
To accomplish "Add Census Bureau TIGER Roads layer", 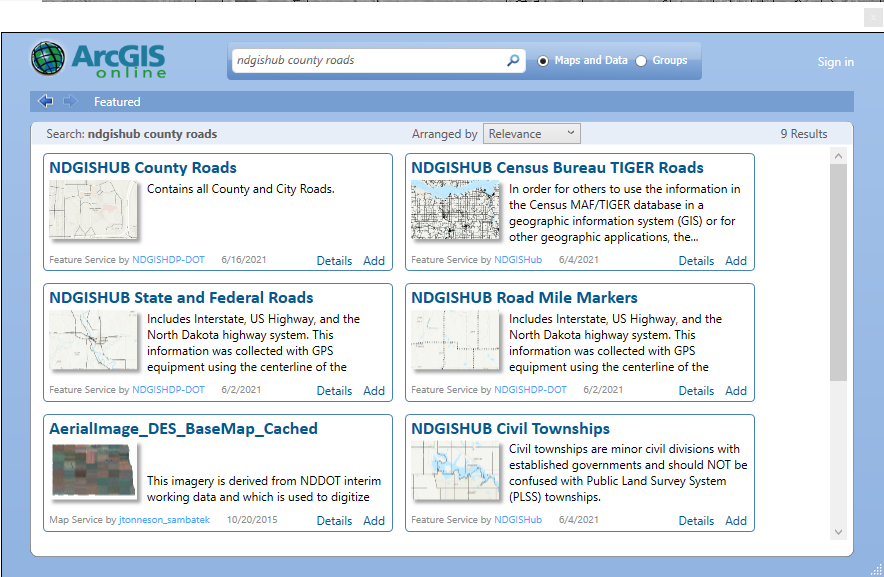I will pos(736,261).
